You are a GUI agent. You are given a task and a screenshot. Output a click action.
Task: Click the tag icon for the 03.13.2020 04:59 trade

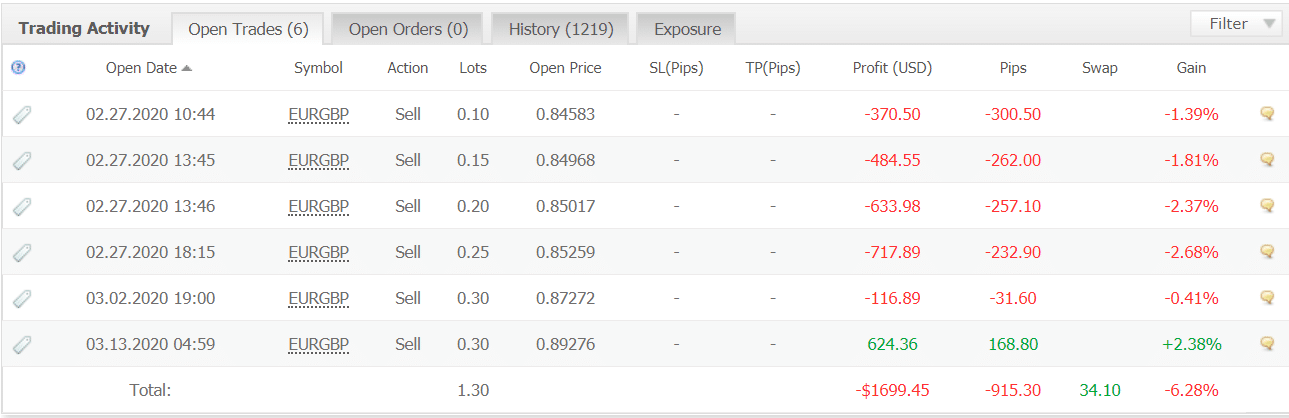(22, 345)
